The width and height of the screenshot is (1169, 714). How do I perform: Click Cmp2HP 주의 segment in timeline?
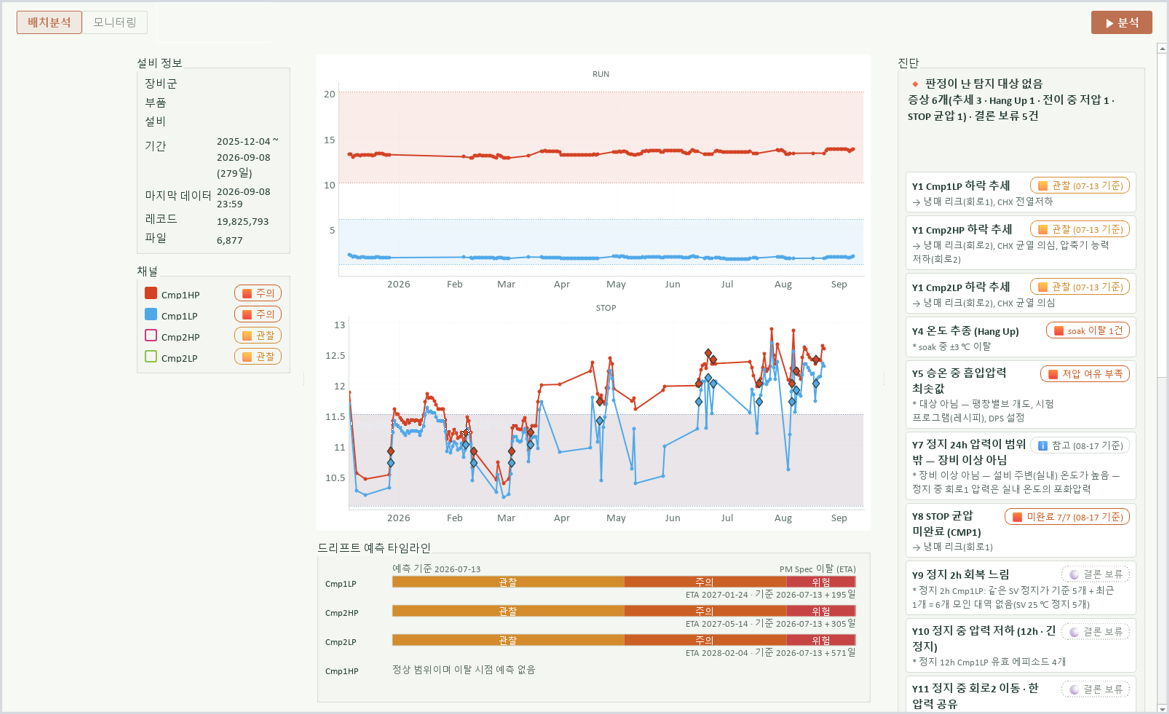coord(705,611)
